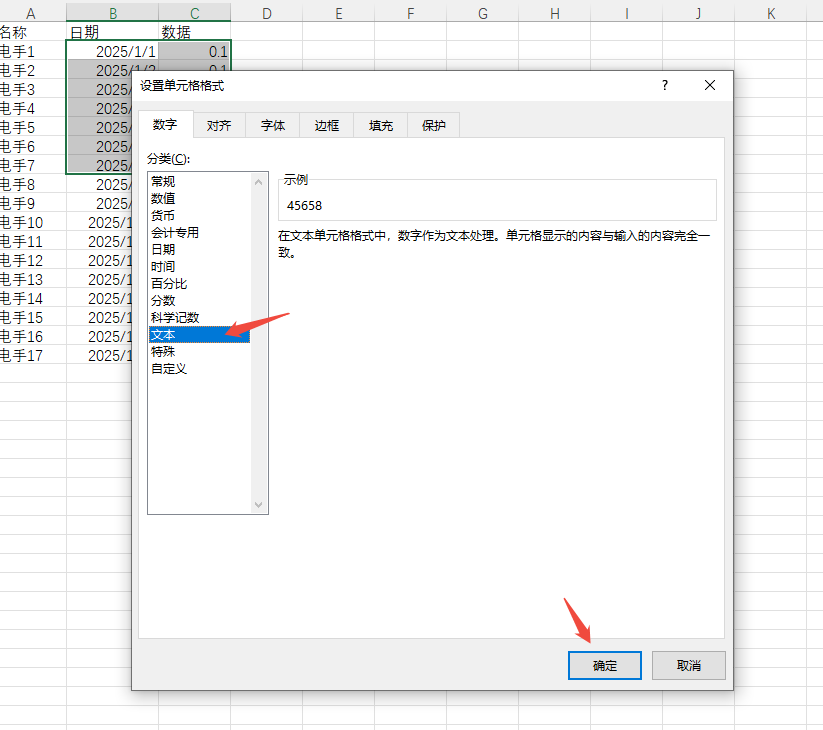The height and width of the screenshot is (730, 823).
Task: Select the 数字 tab
Action: pos(166,125)
